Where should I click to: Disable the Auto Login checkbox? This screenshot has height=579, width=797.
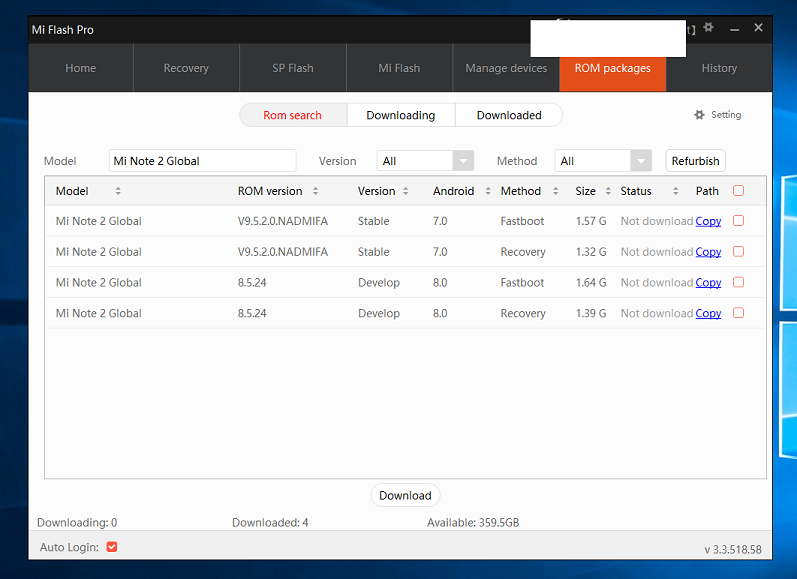[x=112, y=547]
